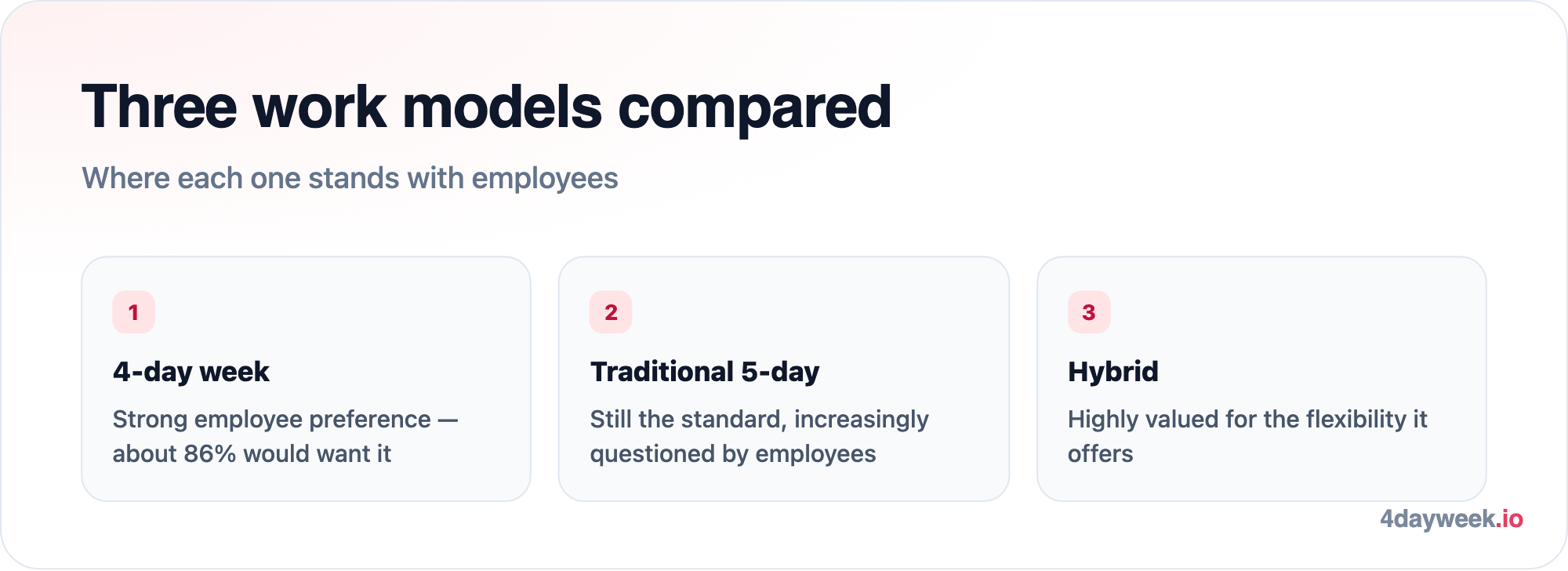Click the number 1 badge
The height and width of the screenshot is (571, 1568).
pyautogui.click(x=133, y=312)
